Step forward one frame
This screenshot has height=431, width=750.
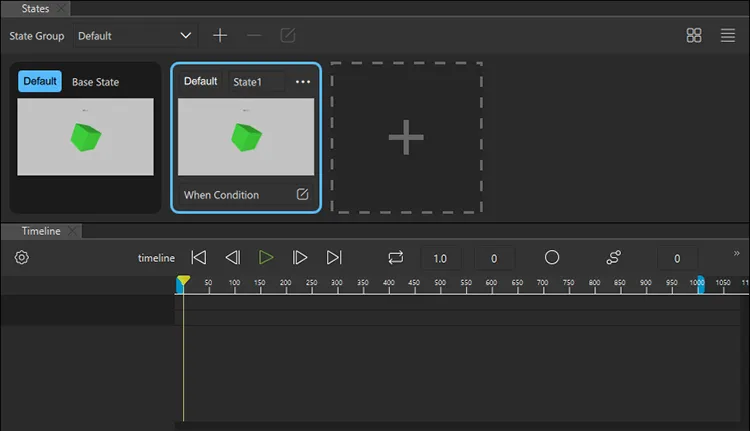300,258
